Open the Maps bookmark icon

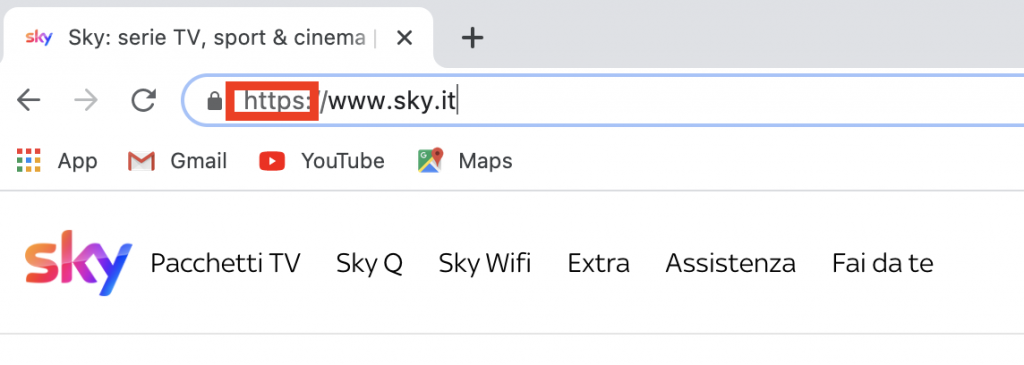pos(430,160)
